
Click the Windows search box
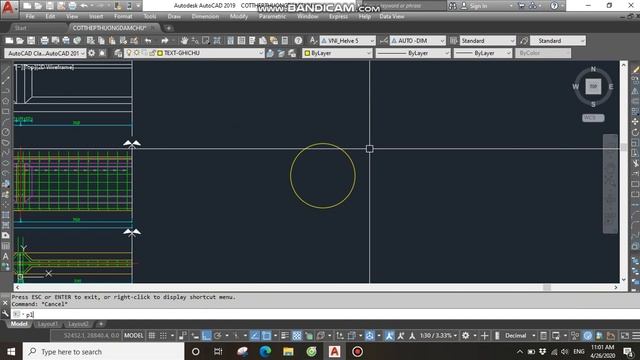103,351
